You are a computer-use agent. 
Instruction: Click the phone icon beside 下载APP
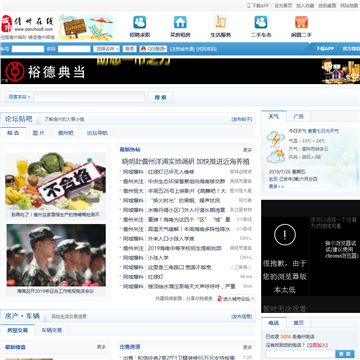pyautogui.click(x=248, y=5)
